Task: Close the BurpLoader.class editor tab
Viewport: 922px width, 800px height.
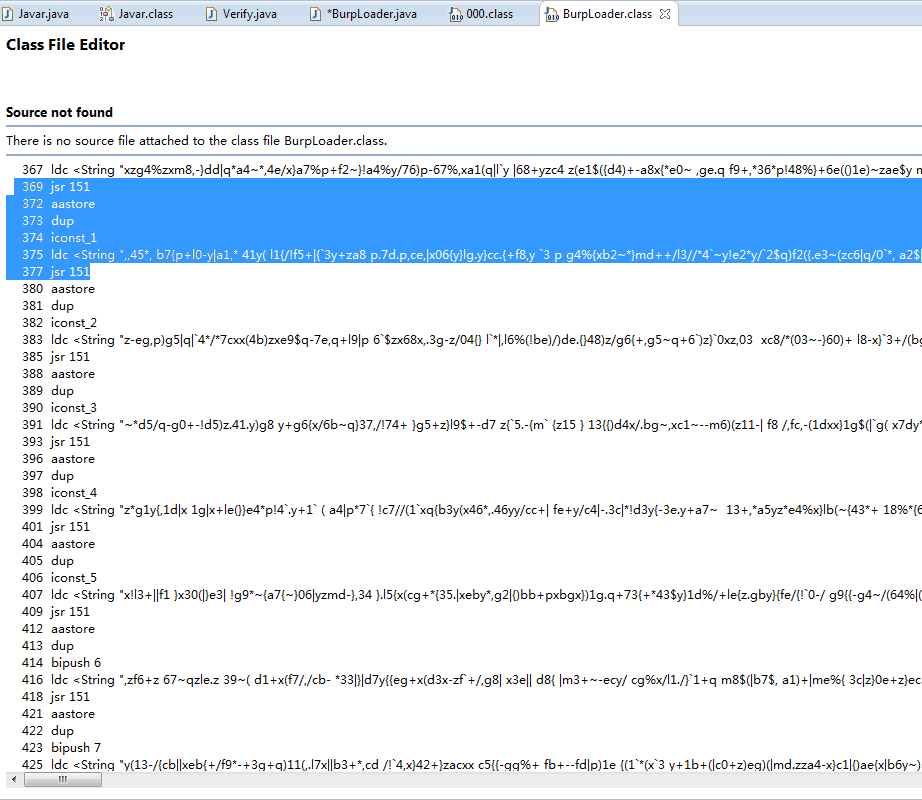Action: [665, 14]
